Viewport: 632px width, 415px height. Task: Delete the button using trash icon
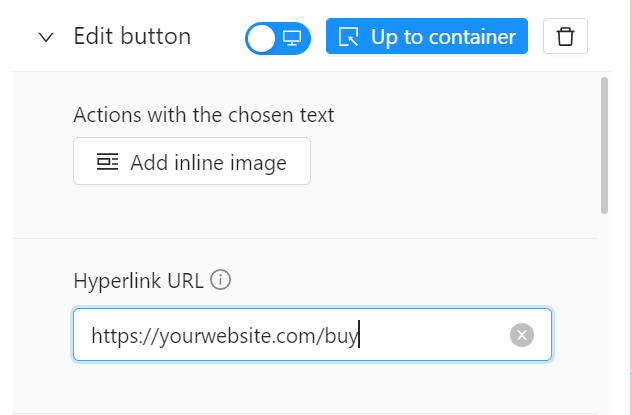pyautogui.click(x=565, y=36)
